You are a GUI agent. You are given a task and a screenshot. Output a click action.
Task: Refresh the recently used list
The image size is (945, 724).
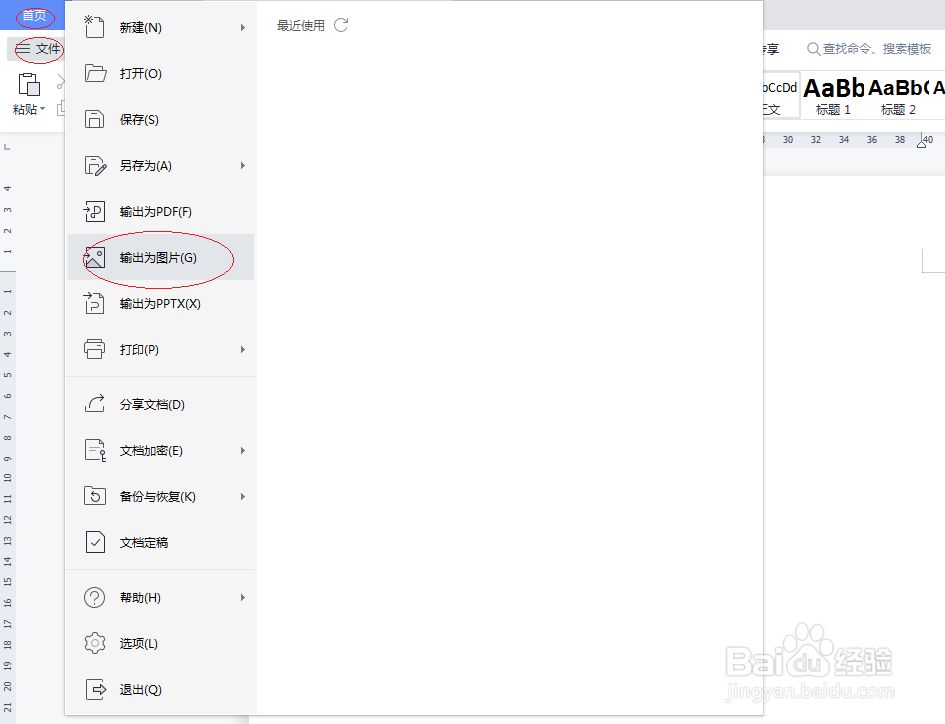(x=341, y=25)
